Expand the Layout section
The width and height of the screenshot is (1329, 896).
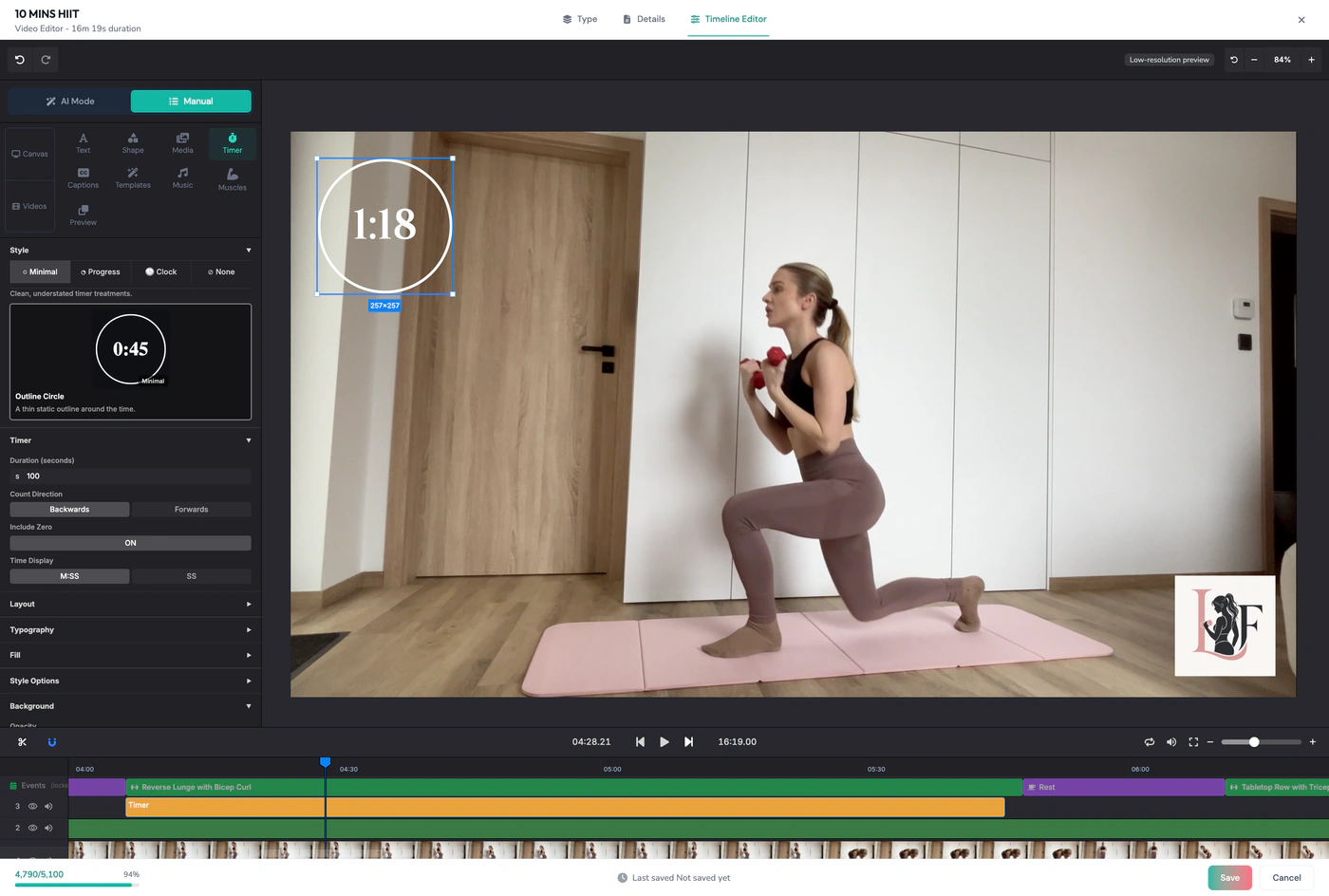point(131,605)
